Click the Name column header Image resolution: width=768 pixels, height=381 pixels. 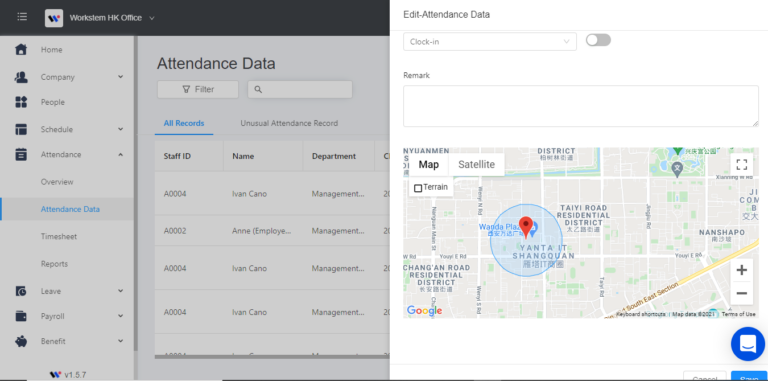[x=243, y=156]
